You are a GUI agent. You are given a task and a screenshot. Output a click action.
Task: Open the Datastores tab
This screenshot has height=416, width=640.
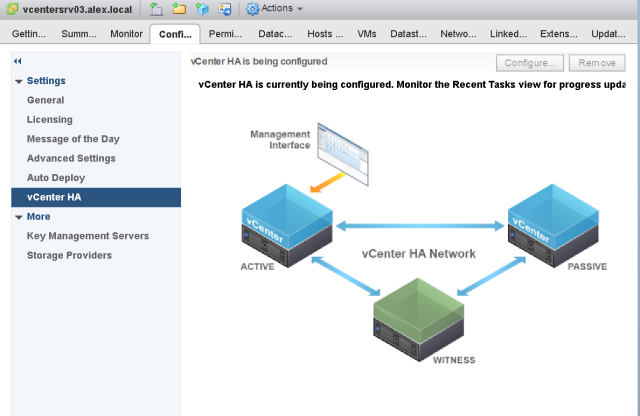[409, 34]
